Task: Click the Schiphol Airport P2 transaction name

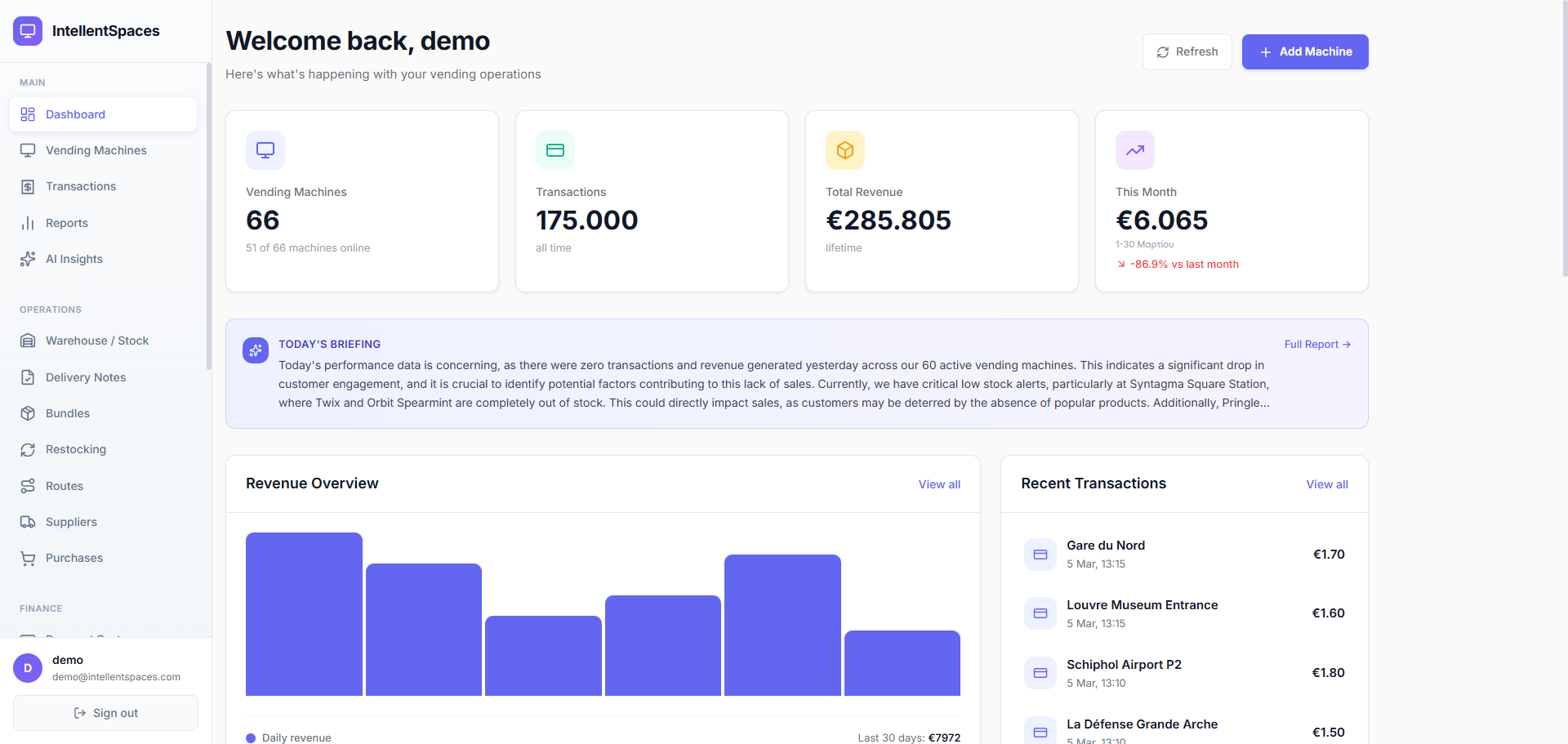Action: tap(1124, 665)
